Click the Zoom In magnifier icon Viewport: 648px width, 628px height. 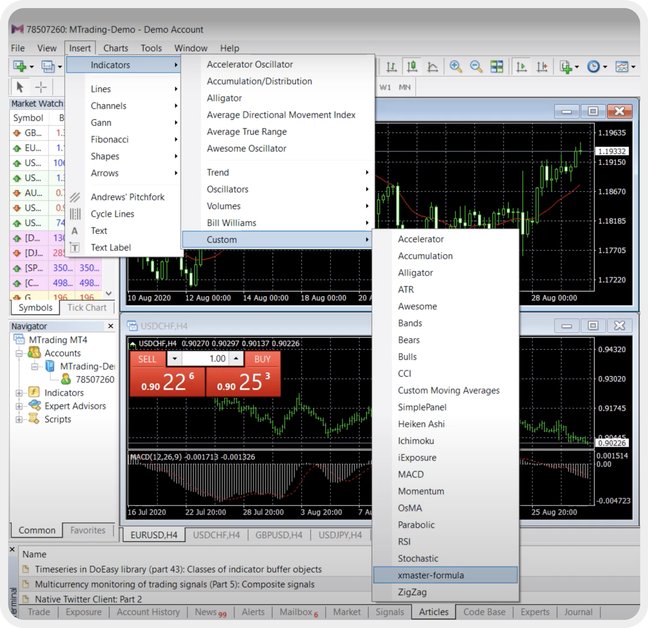coord(455,67)
